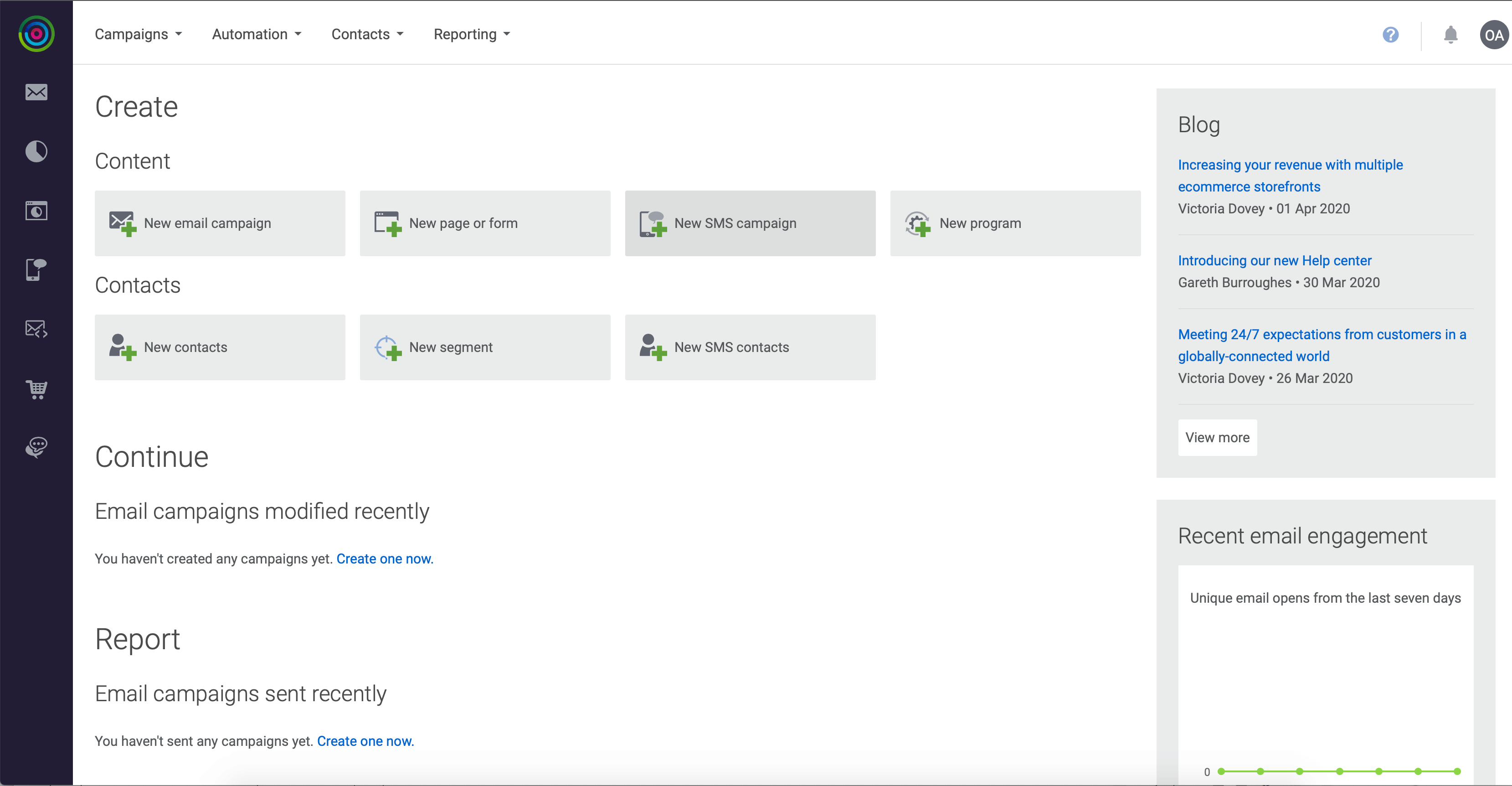The width and height of the screenshot is (1512, 786).
Task: Click 'Gareth Burroughes • 30 Mar 2020' byline
Action: (x=1278, y=283)
